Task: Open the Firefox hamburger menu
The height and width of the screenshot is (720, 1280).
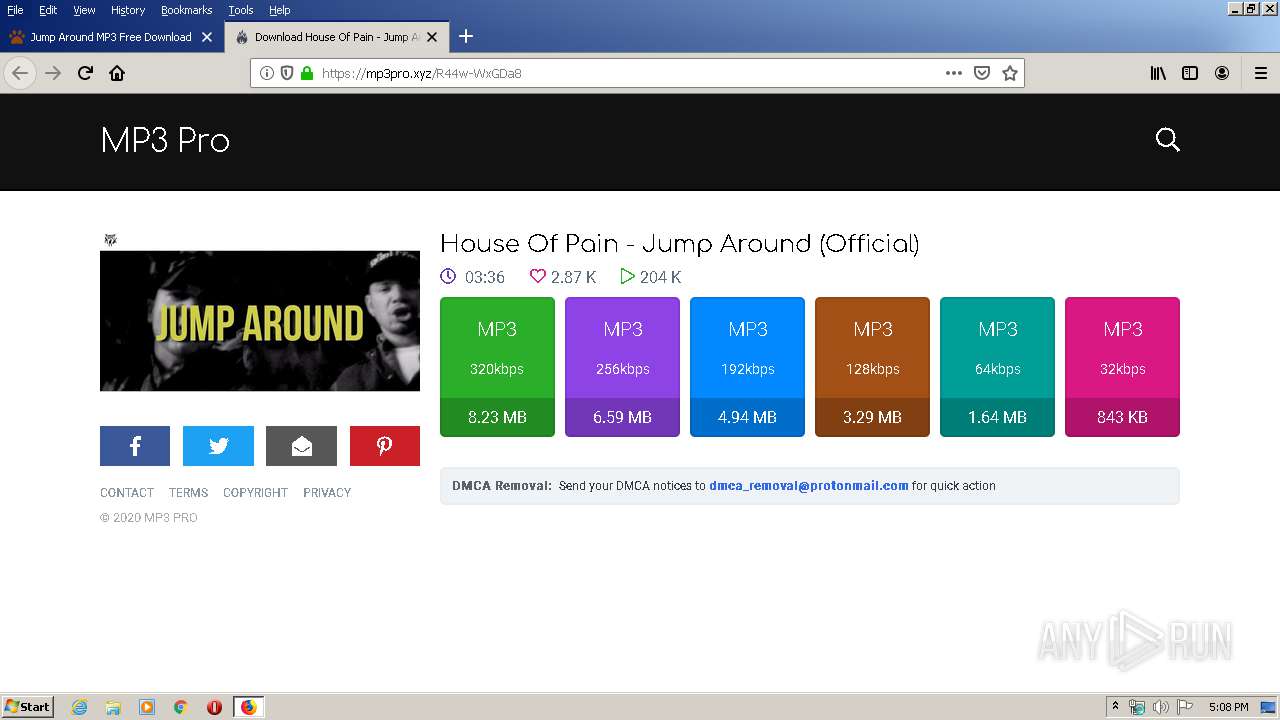Action: coord(1261,73)
